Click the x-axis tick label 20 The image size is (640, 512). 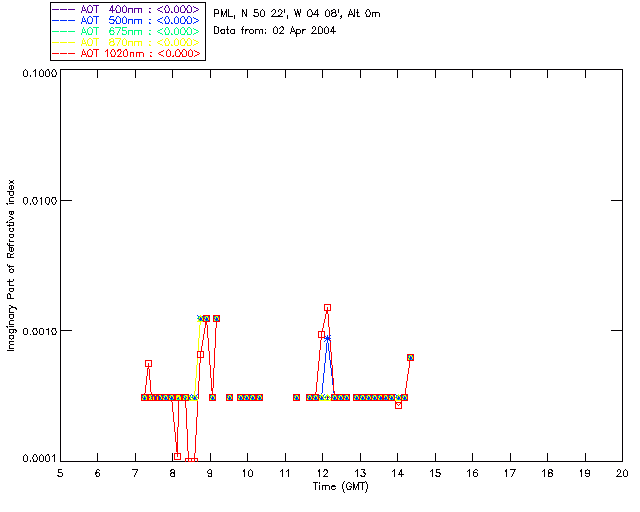[622, 473]
